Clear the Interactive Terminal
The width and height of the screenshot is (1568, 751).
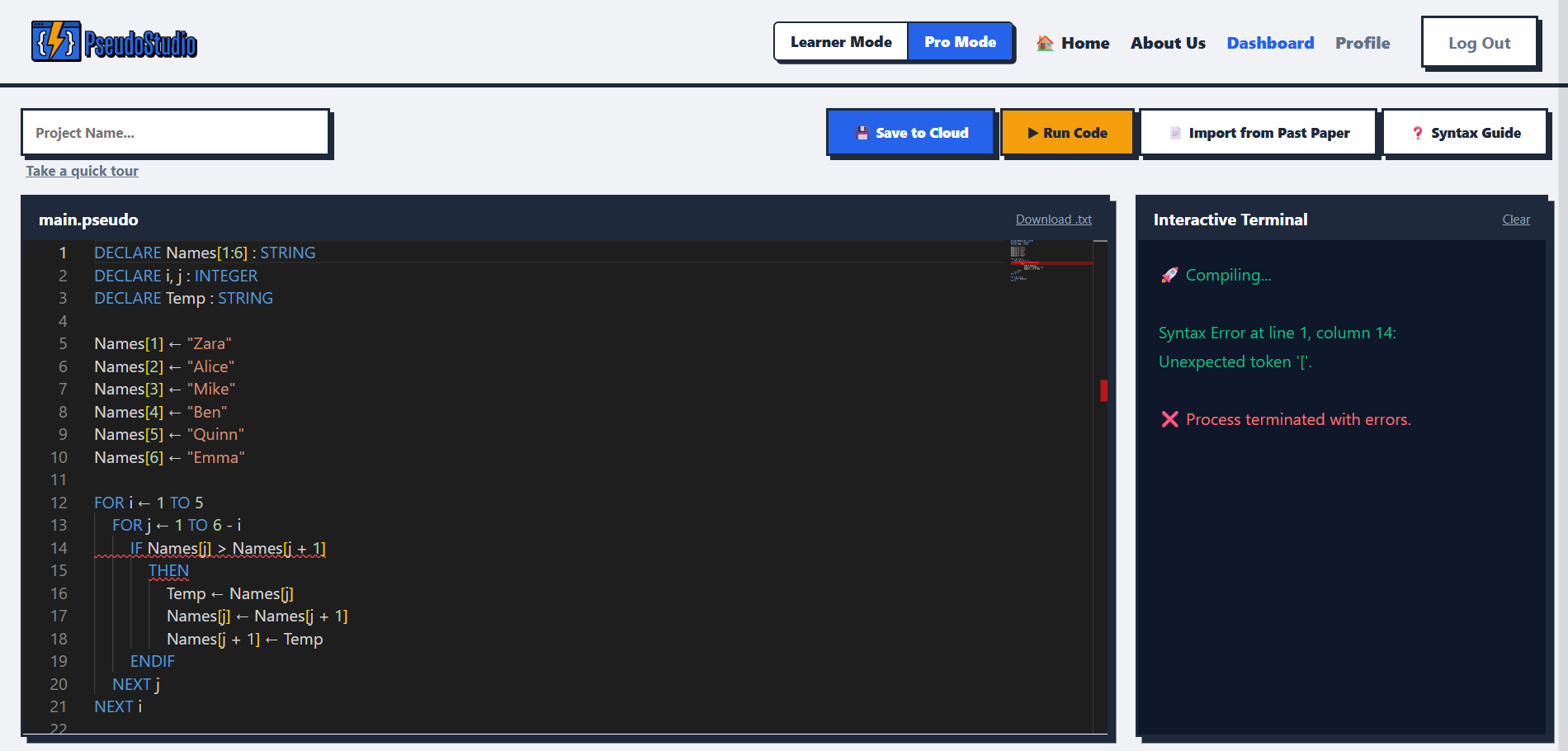coord(1516,220)
